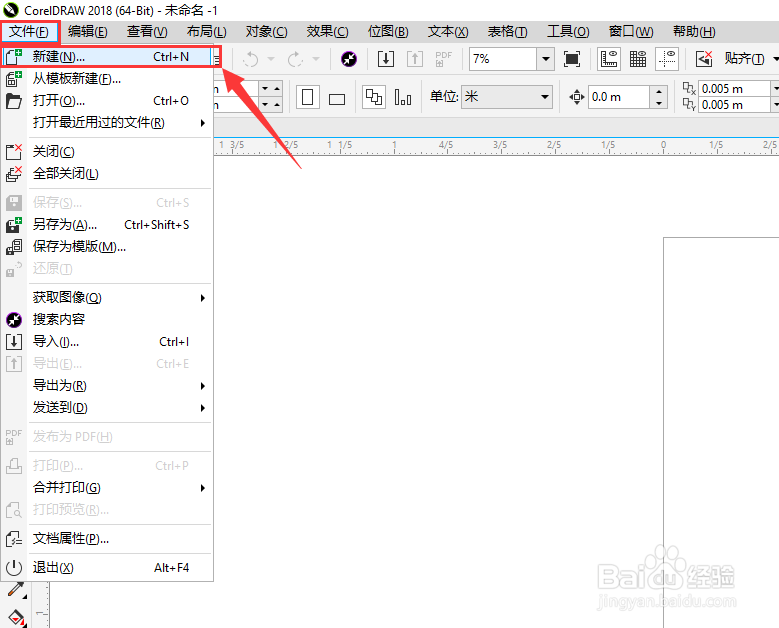
Task: Select landscape page orientation icon
Action: (x=337, y=99)
